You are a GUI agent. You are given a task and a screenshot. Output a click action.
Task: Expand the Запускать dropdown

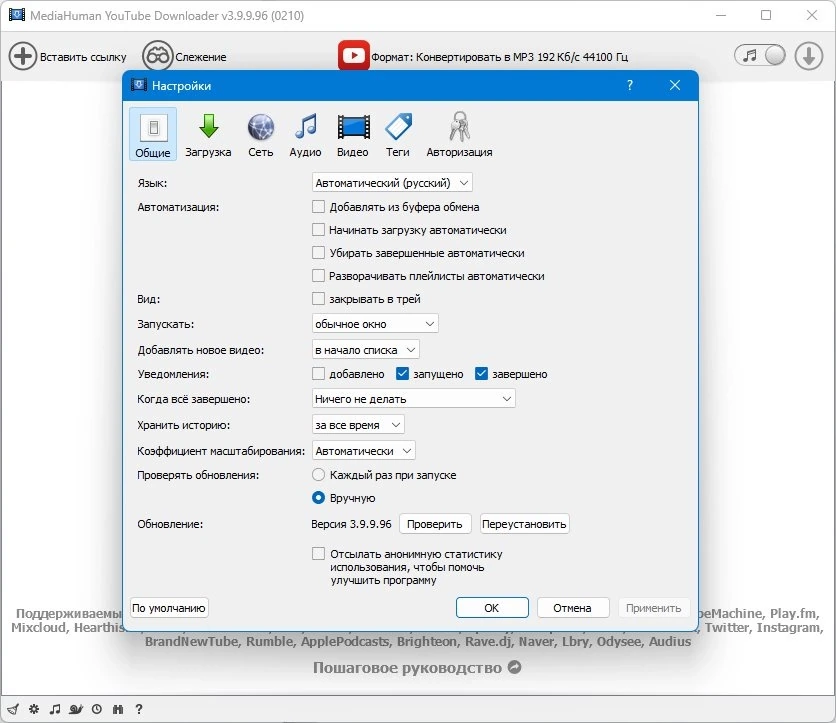[x=375, y=324]
